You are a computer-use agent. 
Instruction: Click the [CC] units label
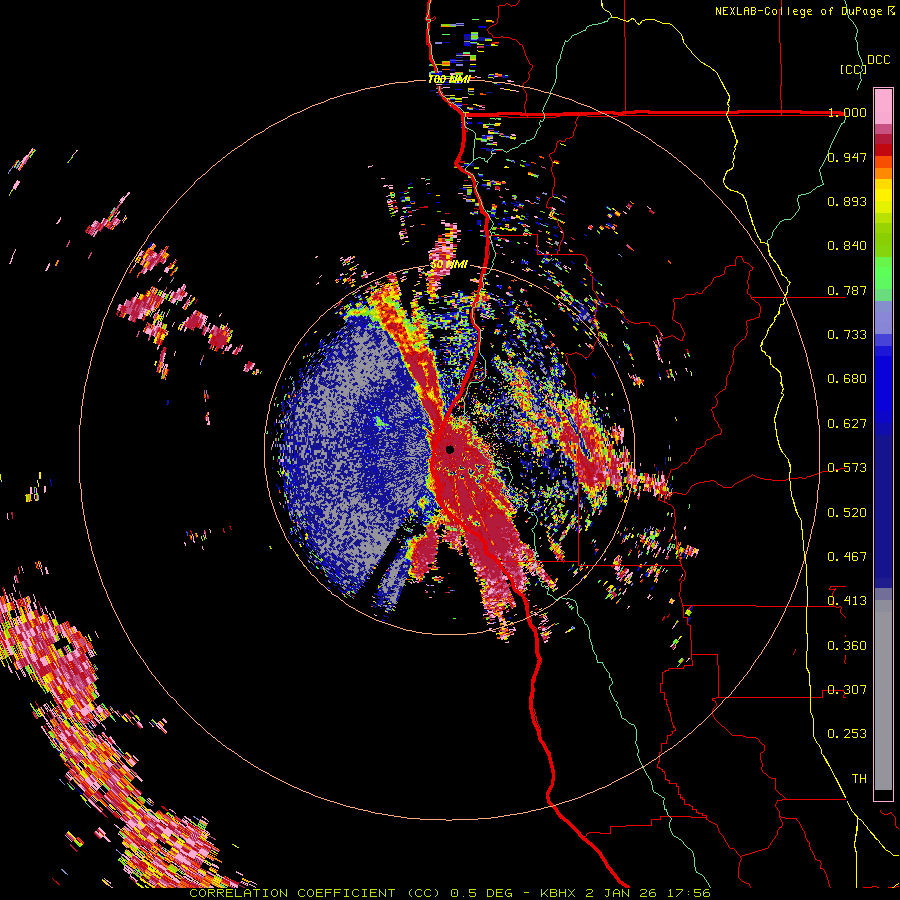tap(853, 69)
